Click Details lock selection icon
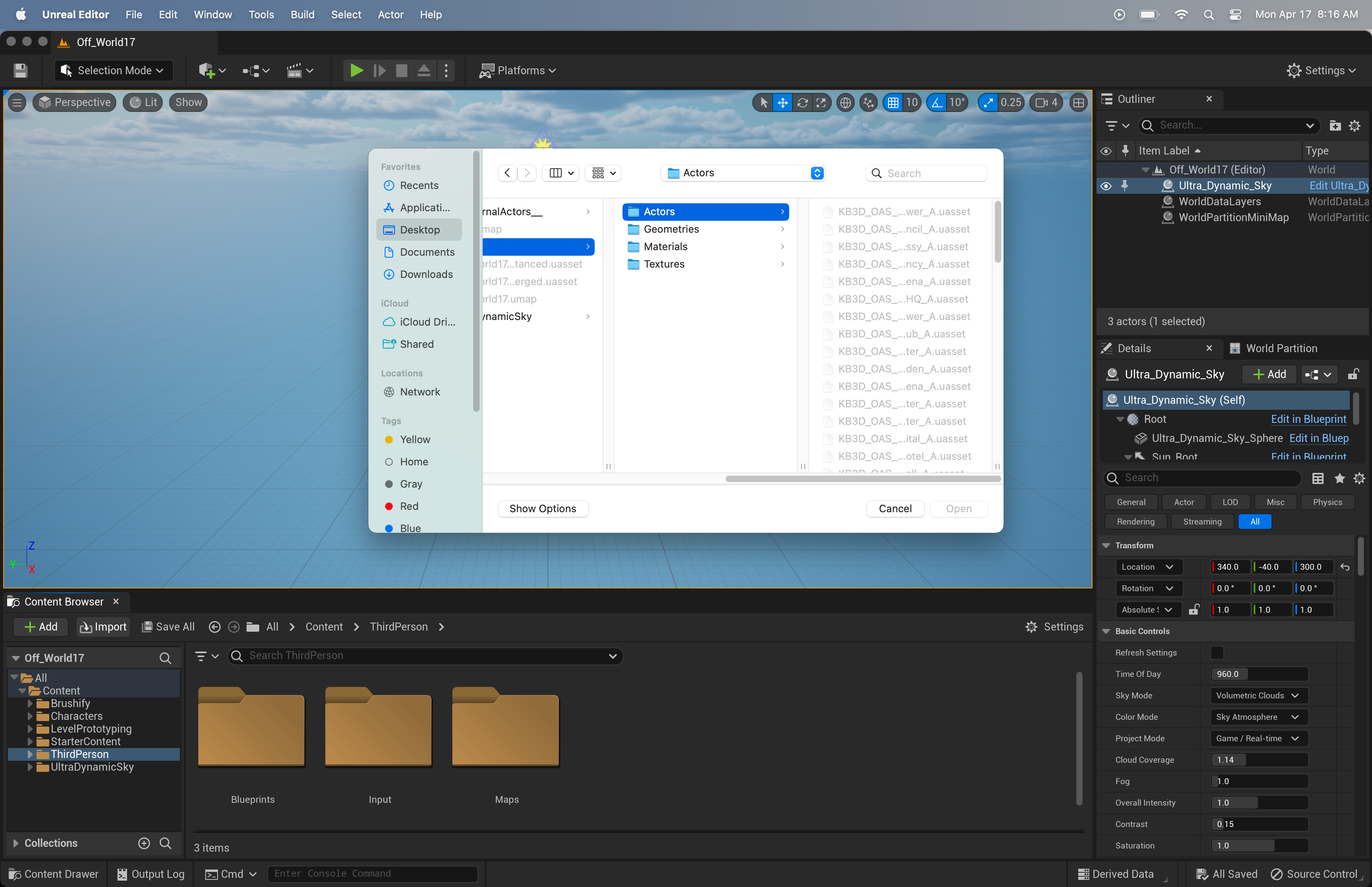Viewport: 1372px width, 887px height. 1353,374
